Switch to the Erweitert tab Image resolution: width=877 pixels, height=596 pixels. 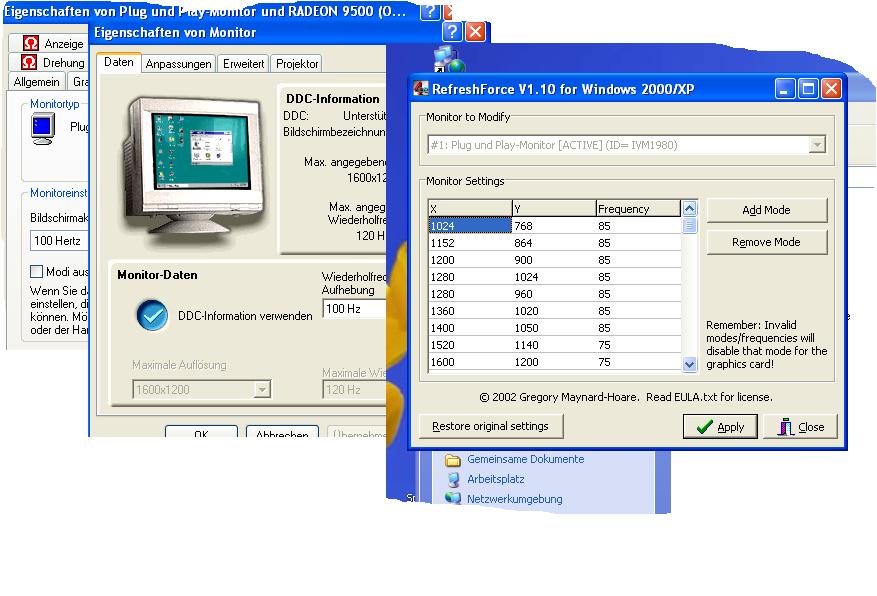coord(243,64)
